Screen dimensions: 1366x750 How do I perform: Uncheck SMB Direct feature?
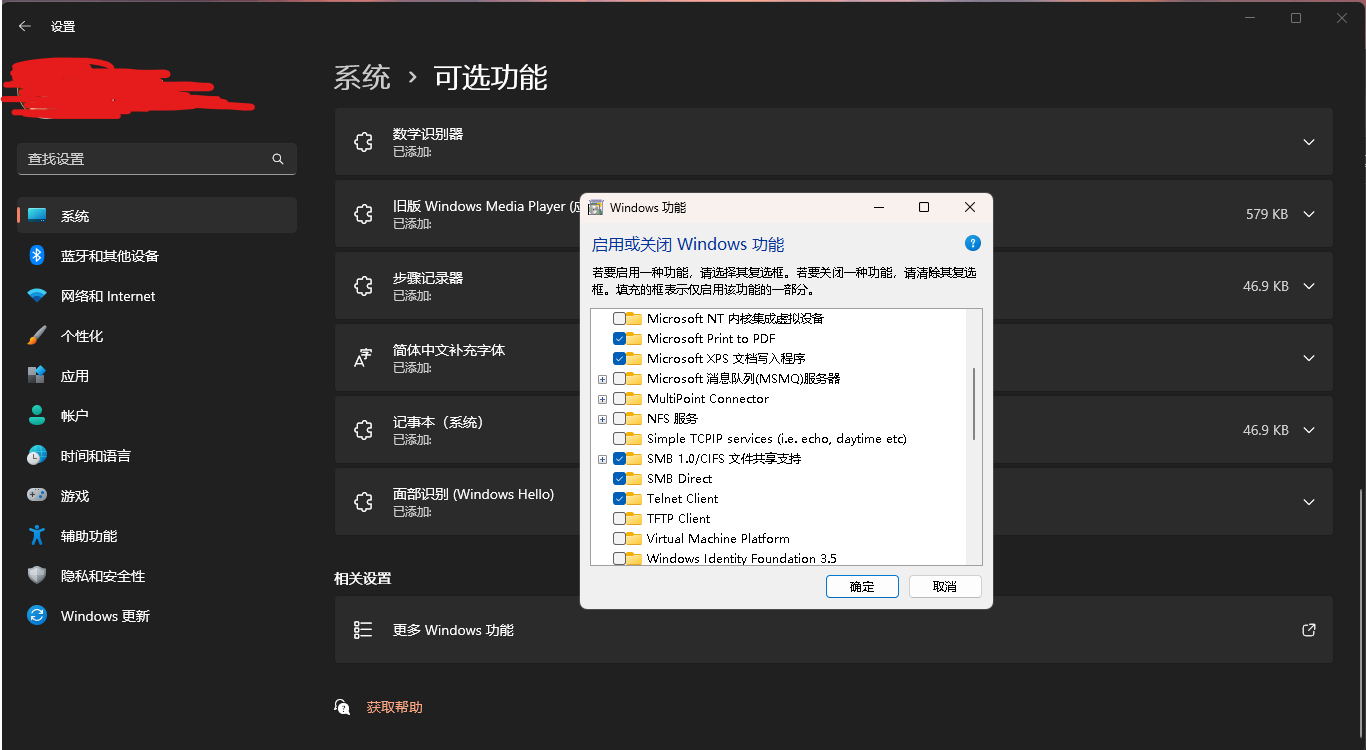click(x=620, y=478)
